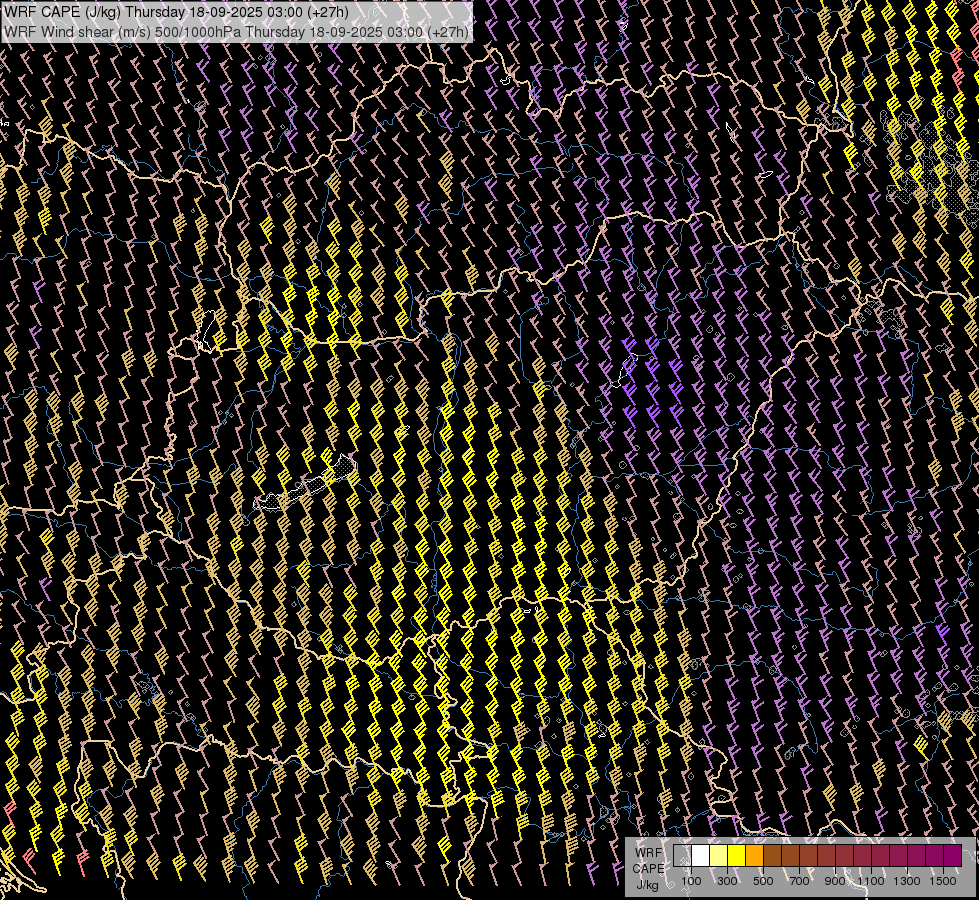Screen dimensions: 979x900
Task: Select the pale yellow CAPE legend swatch
Action: point(718,856)
